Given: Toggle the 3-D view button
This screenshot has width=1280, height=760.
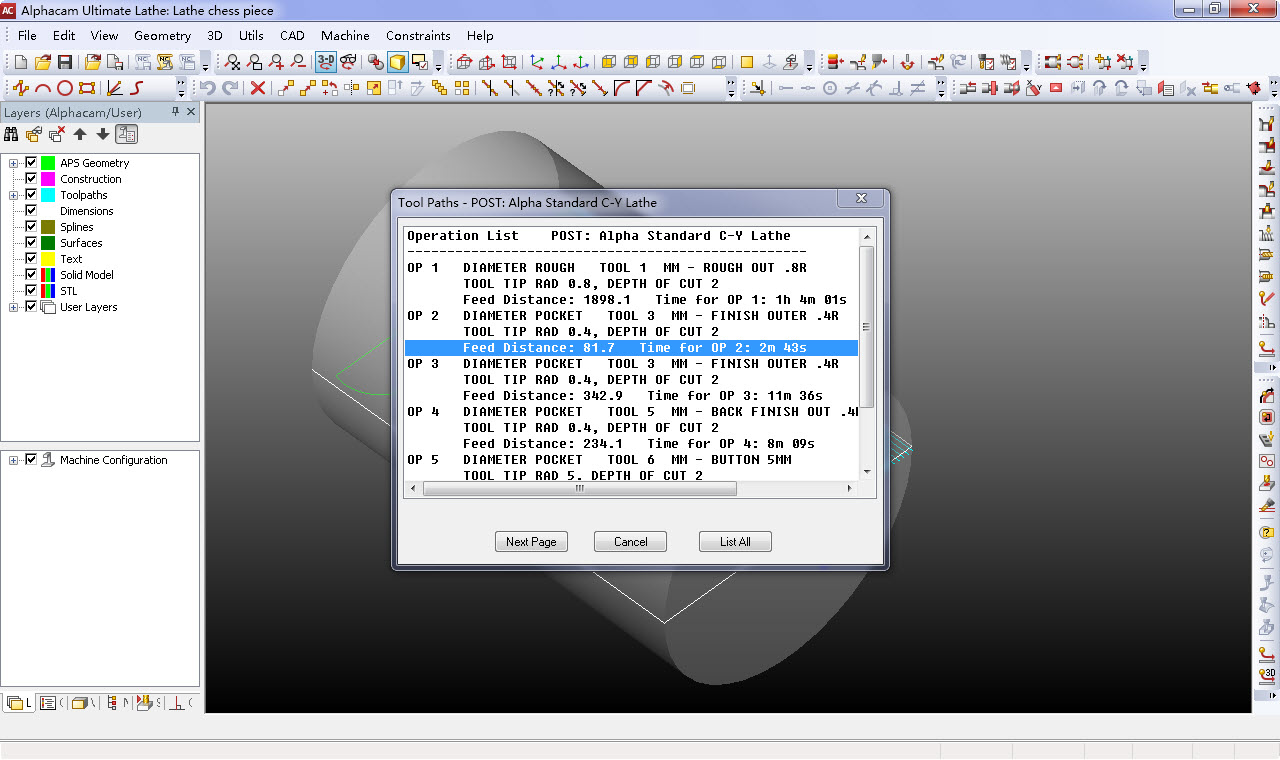Looking at the screenshot, I should pyautogui.click(x=326, y=62).
